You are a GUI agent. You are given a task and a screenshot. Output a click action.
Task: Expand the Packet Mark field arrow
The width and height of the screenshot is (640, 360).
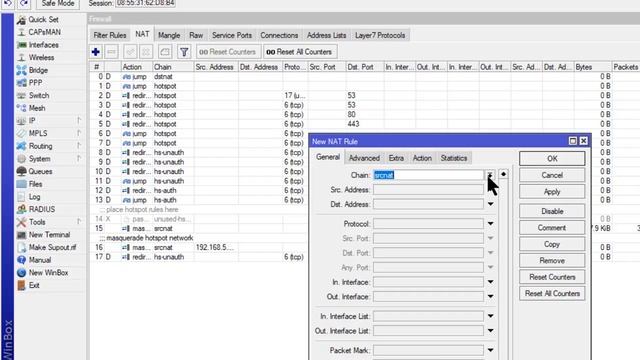point(490,350)
